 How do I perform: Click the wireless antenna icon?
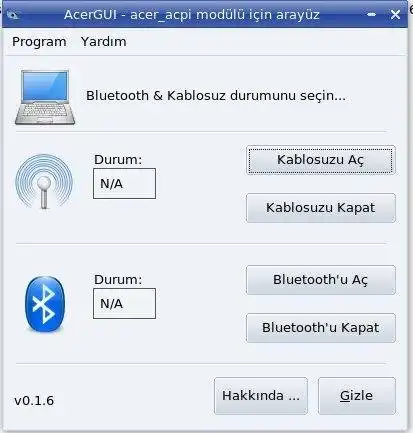click(44, 181)
